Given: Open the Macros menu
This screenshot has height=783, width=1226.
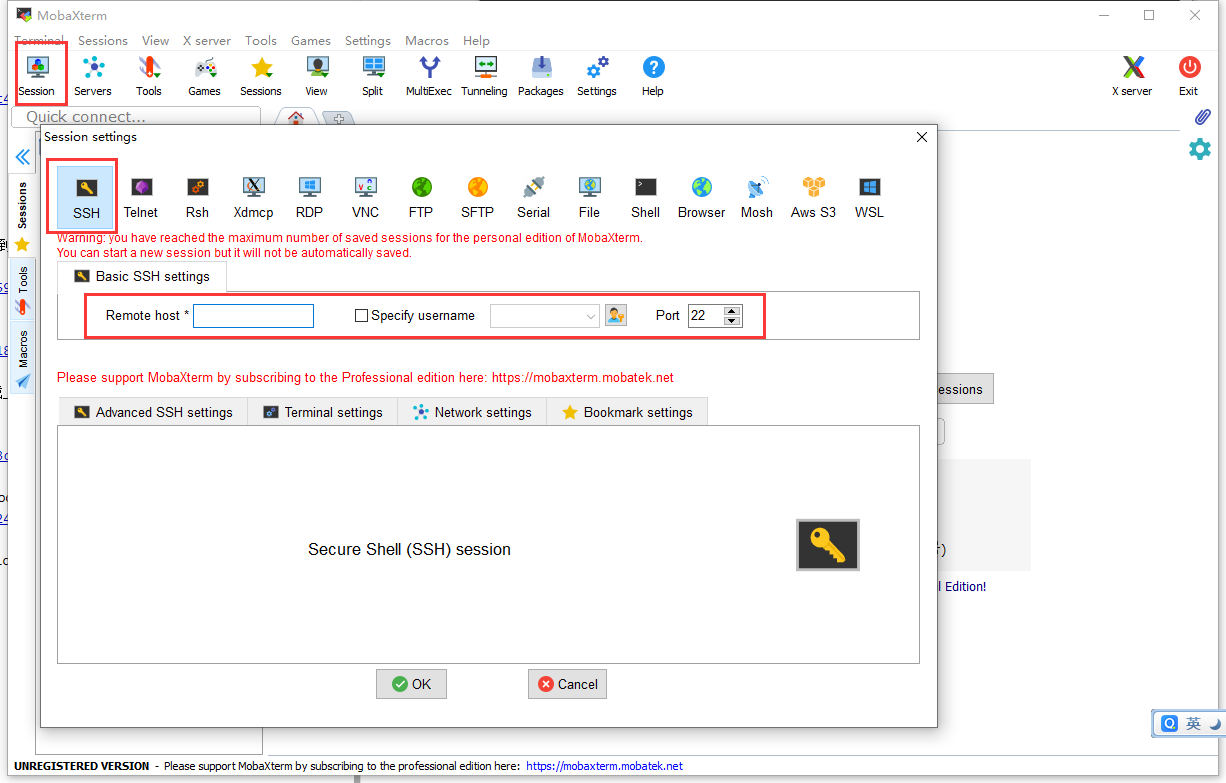Looking at the screenshot, I should (427, 41).
